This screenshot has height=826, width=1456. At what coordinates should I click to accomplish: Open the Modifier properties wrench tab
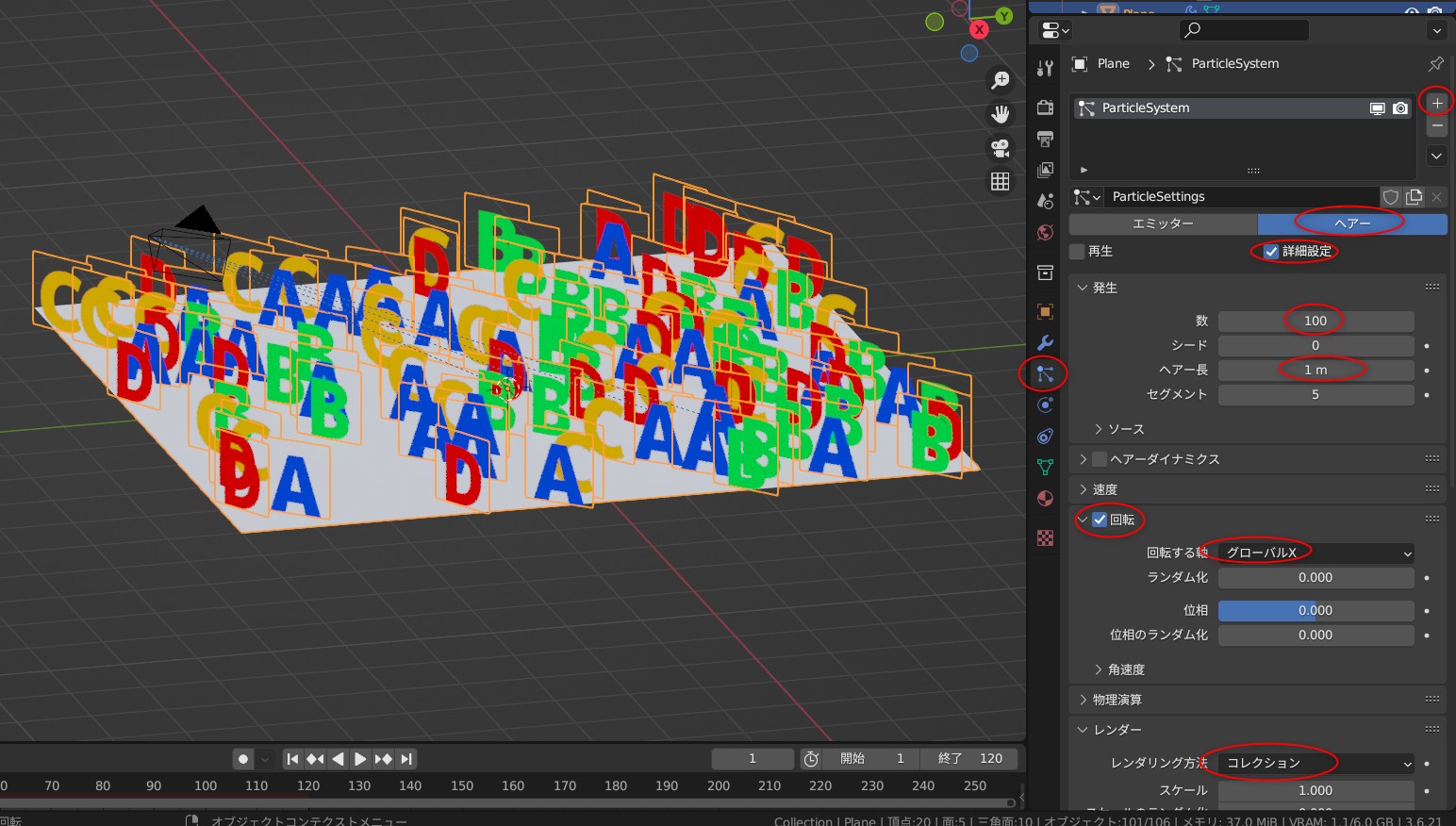(x=1045, y=342)
